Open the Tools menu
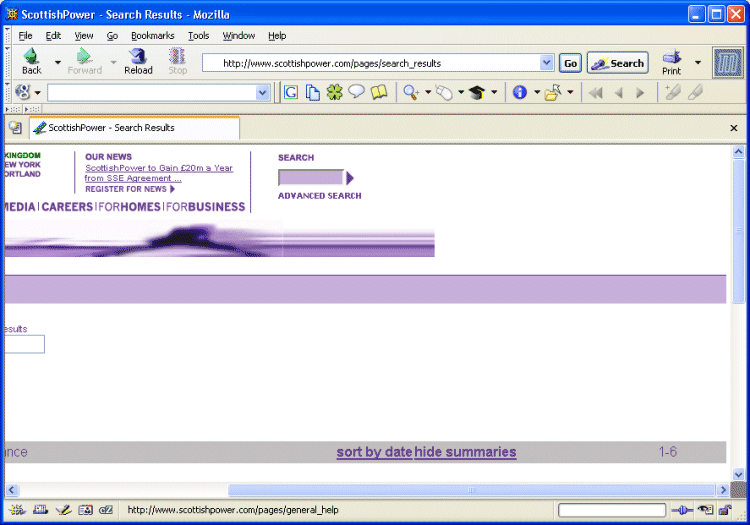This screenshot has height=525, width=750. coord(199,35)
